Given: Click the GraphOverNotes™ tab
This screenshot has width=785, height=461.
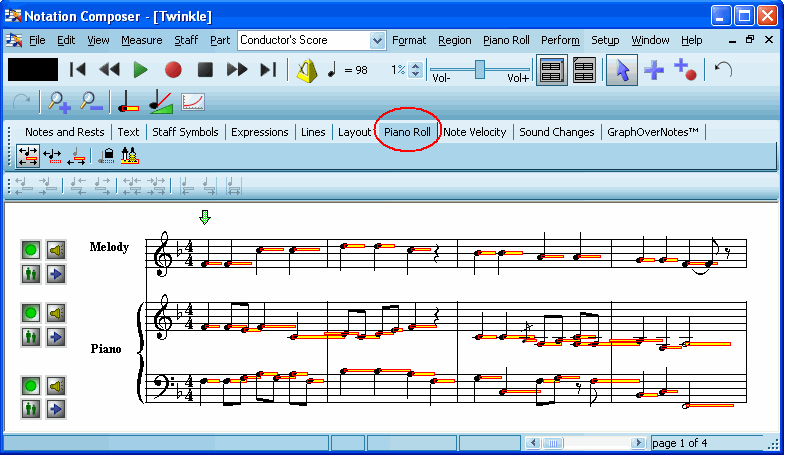Looking at the screenshot, I should pos(652,132).
